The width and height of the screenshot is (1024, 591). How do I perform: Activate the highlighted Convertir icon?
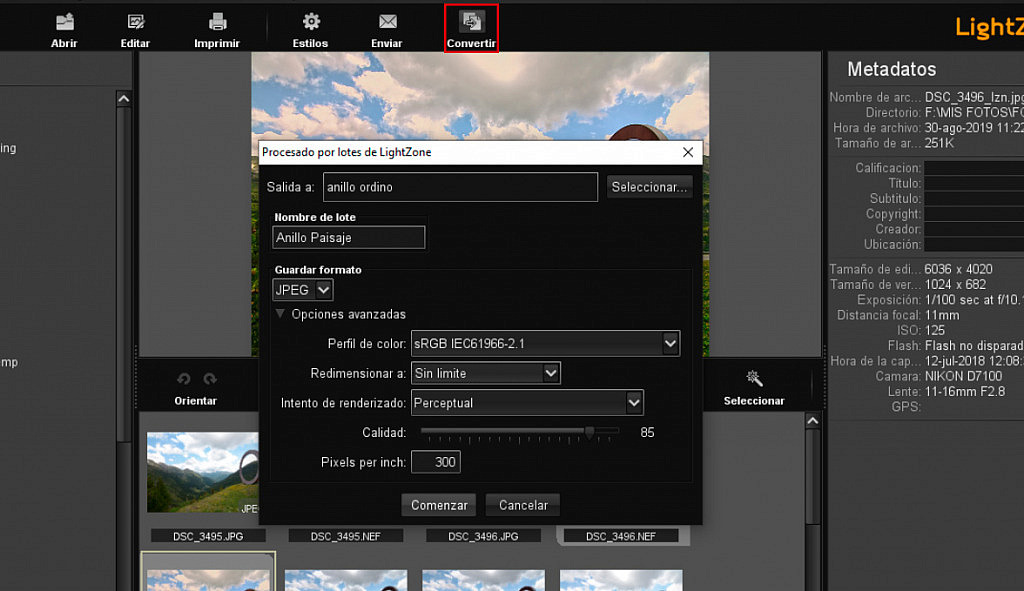(470, 22)
